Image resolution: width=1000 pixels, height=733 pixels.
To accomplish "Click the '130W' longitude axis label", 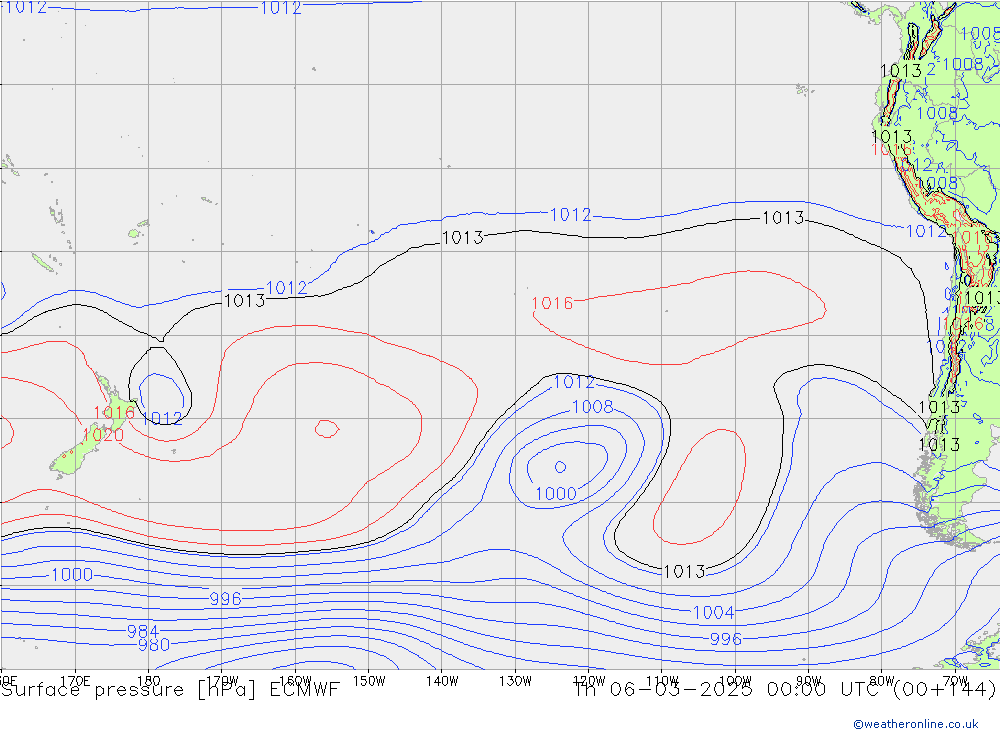I will tap(515, 681).
